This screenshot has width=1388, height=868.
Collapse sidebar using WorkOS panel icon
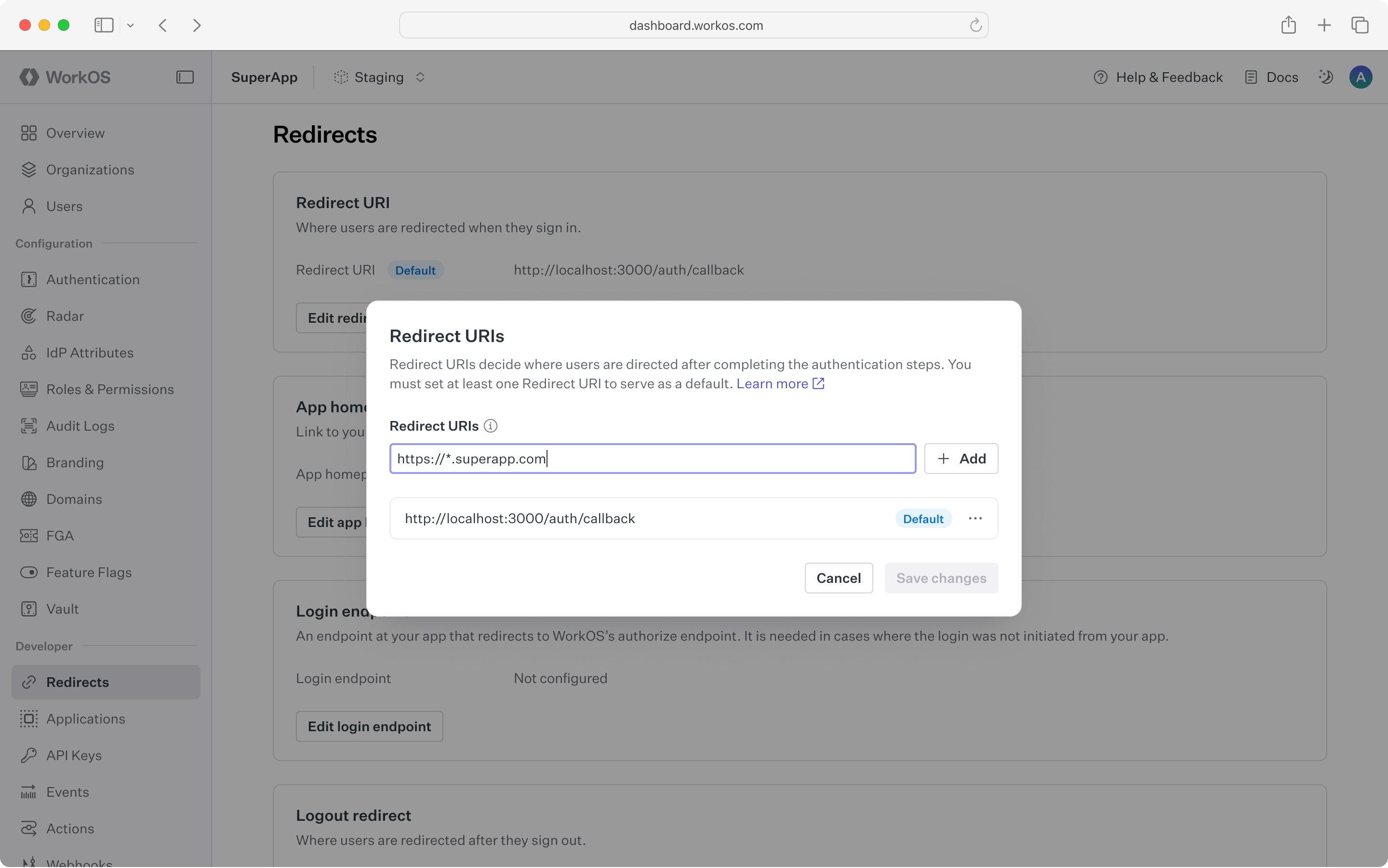click(x=185, y=77)
